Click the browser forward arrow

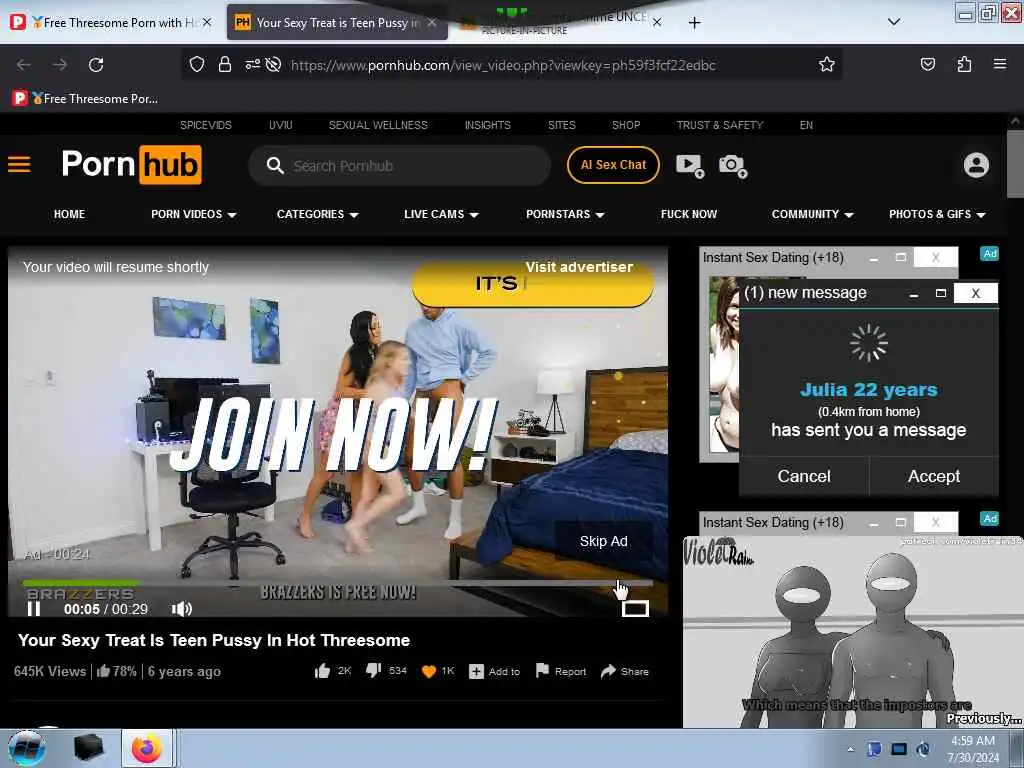pyautogui.click(x=60, y=65)
